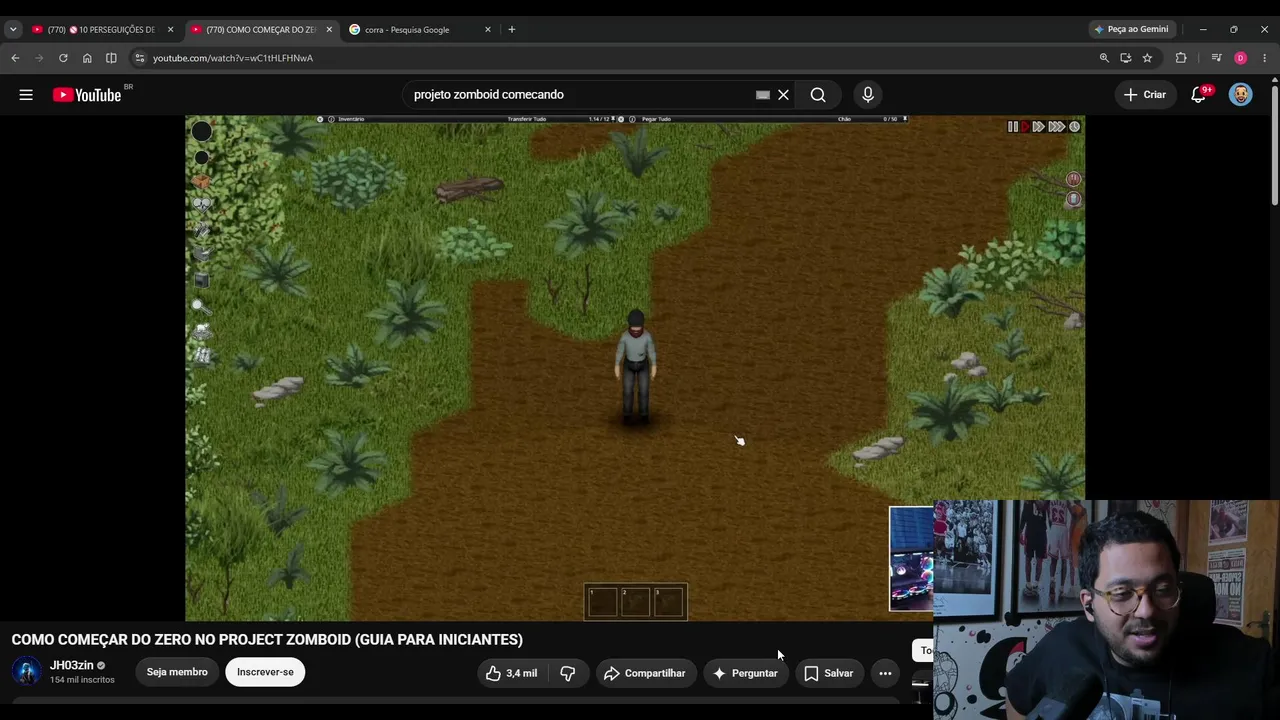Set game speed to normal play
The image size is (1280, 720).
[1024, 127]
